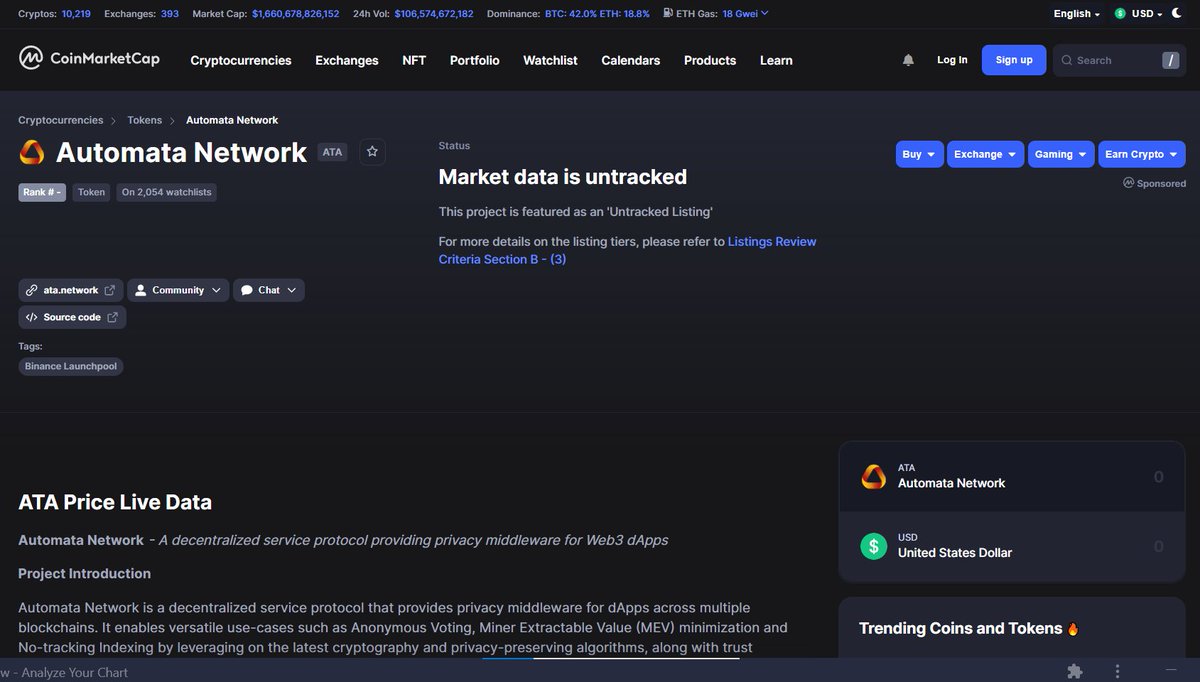Expand the Community dropdown
The image size is (1200, 682).
coord(178,290)
